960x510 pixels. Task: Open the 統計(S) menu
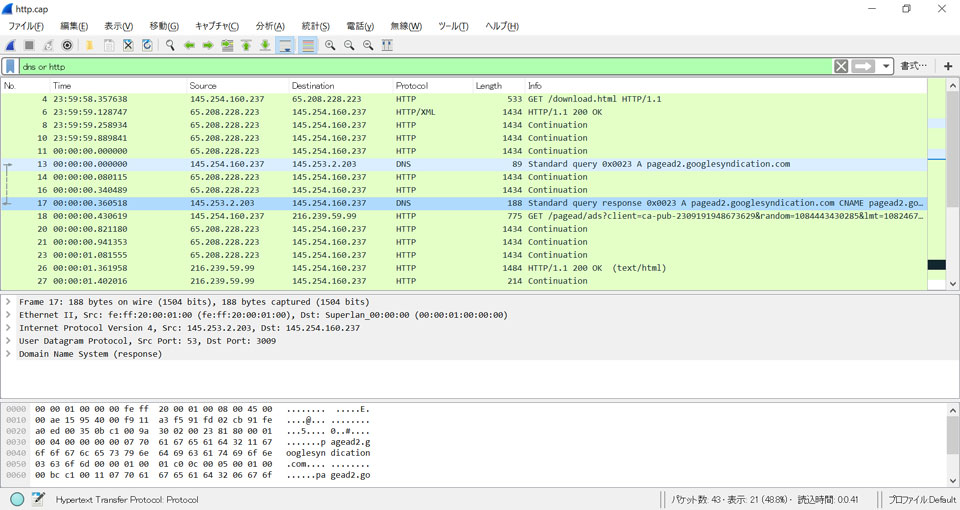click(315, 26)
